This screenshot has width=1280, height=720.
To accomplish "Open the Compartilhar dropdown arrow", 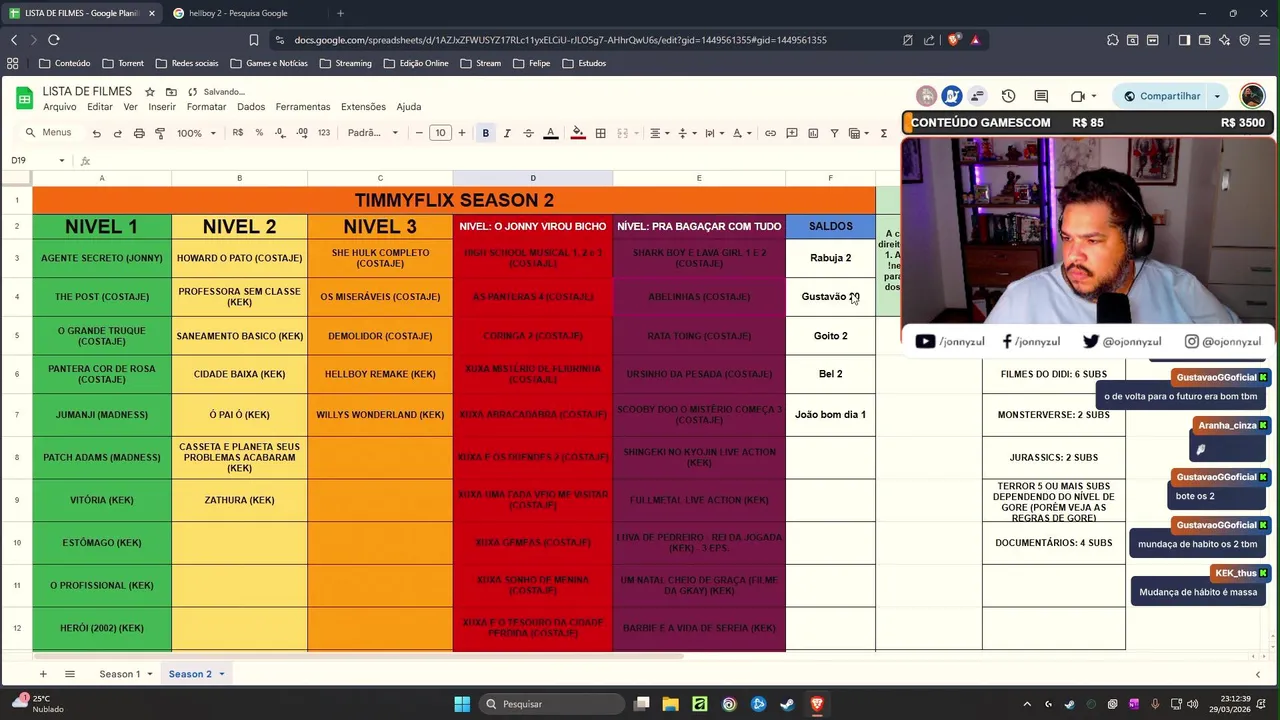I will [x=1217, y=96].
